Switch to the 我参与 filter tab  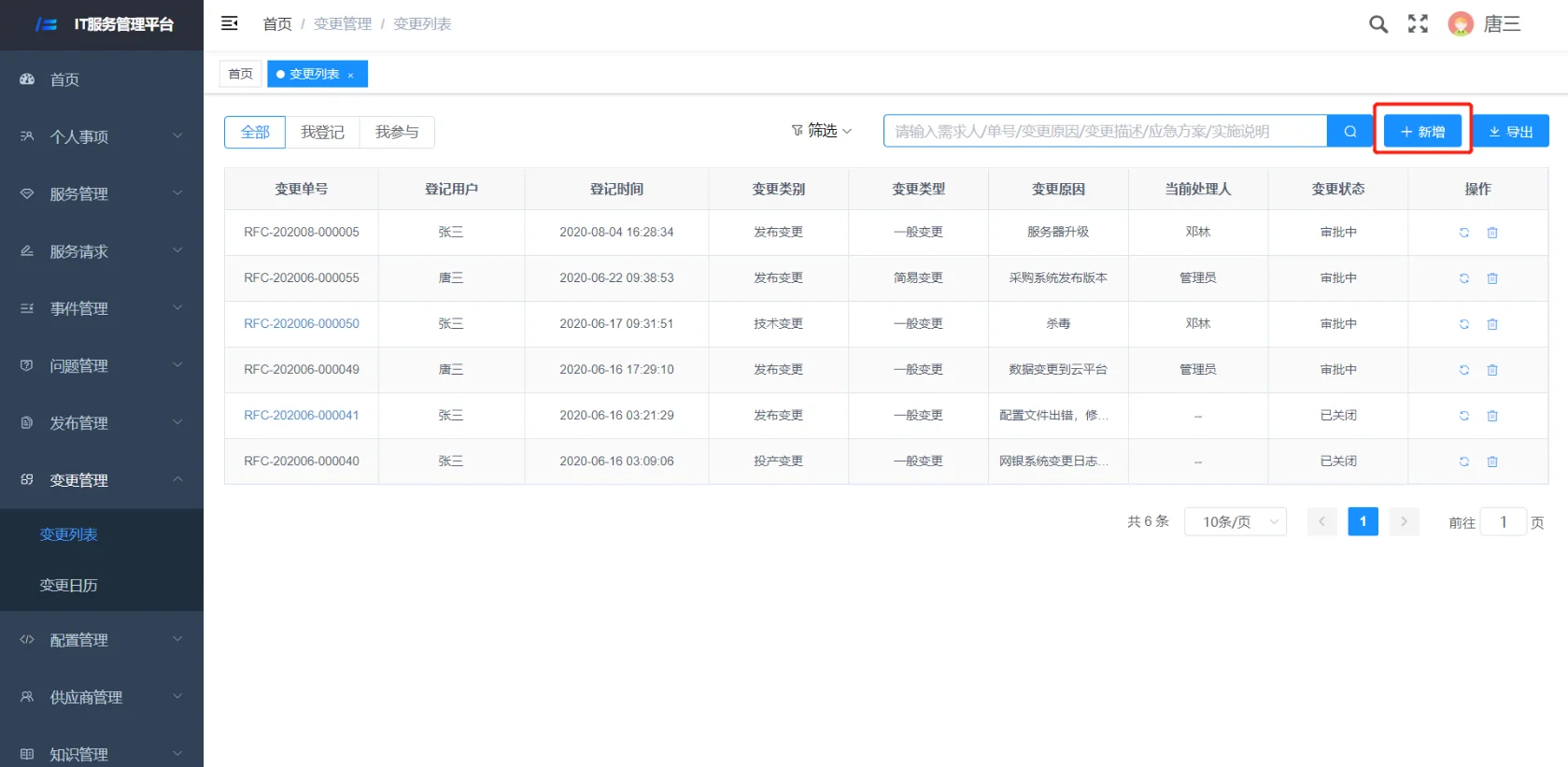point(397,132)
